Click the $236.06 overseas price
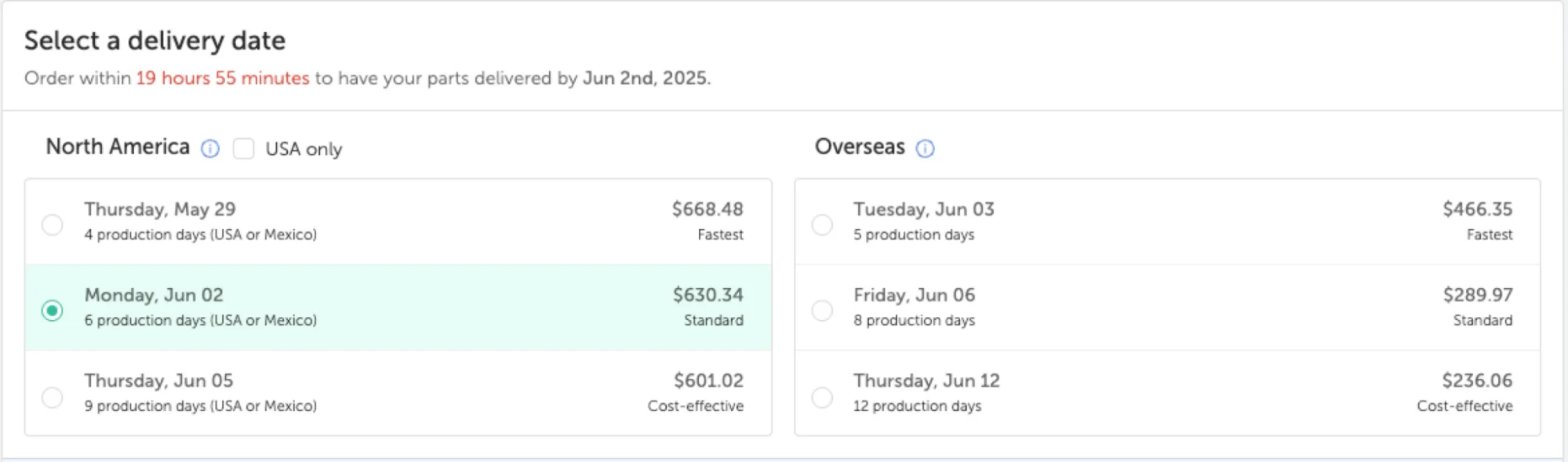This screenshot has width=1568, height=462. (1477, 380)
